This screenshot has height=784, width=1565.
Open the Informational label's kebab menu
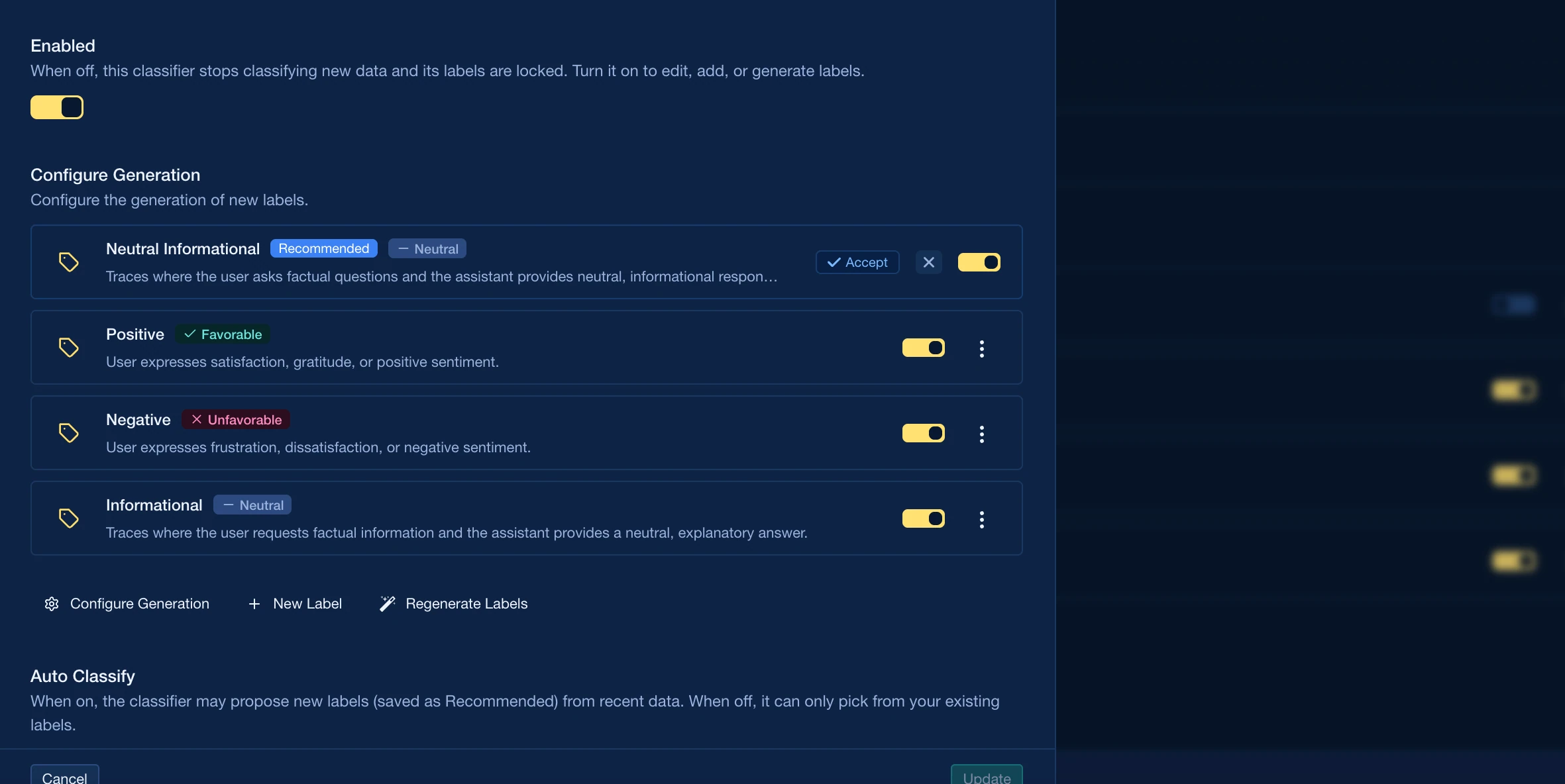coord(982,519)
